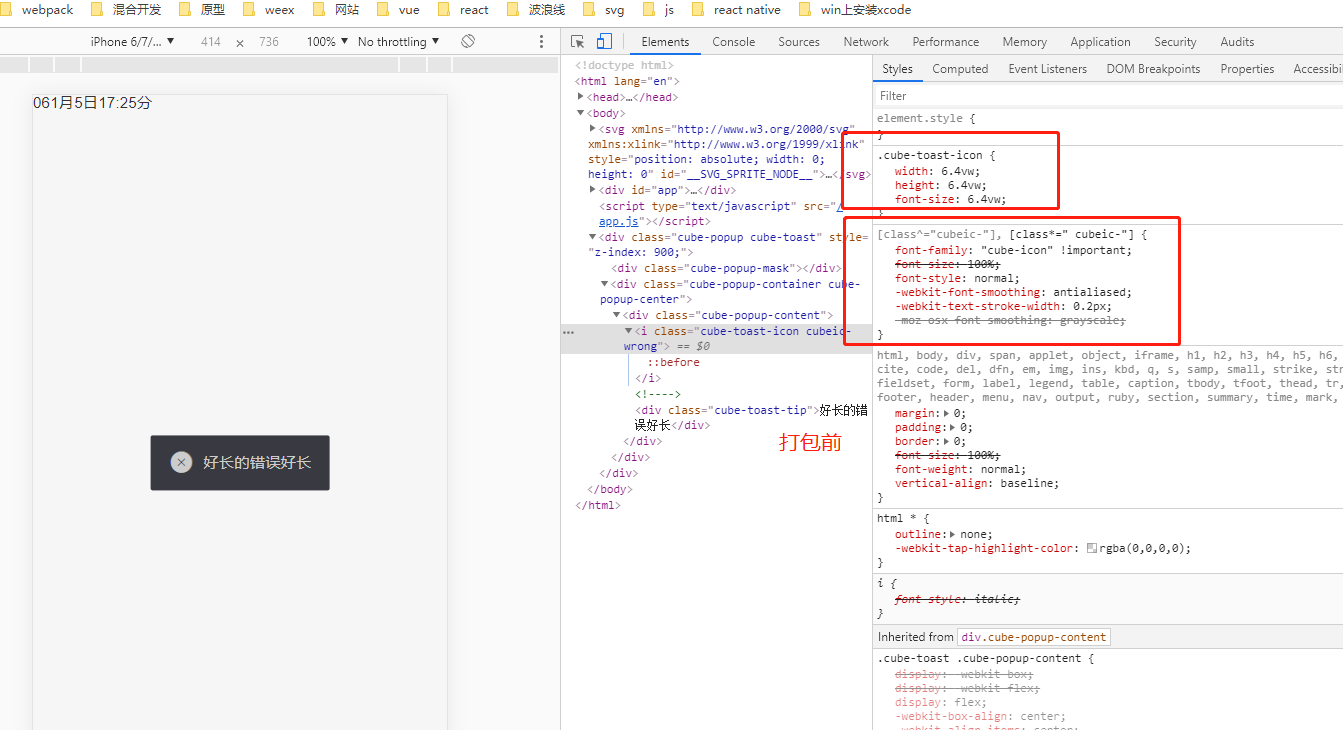The height and width of the screenshot is (730, 1343).
Task: Select the cube-toast-tip div node
Action: 750,417
